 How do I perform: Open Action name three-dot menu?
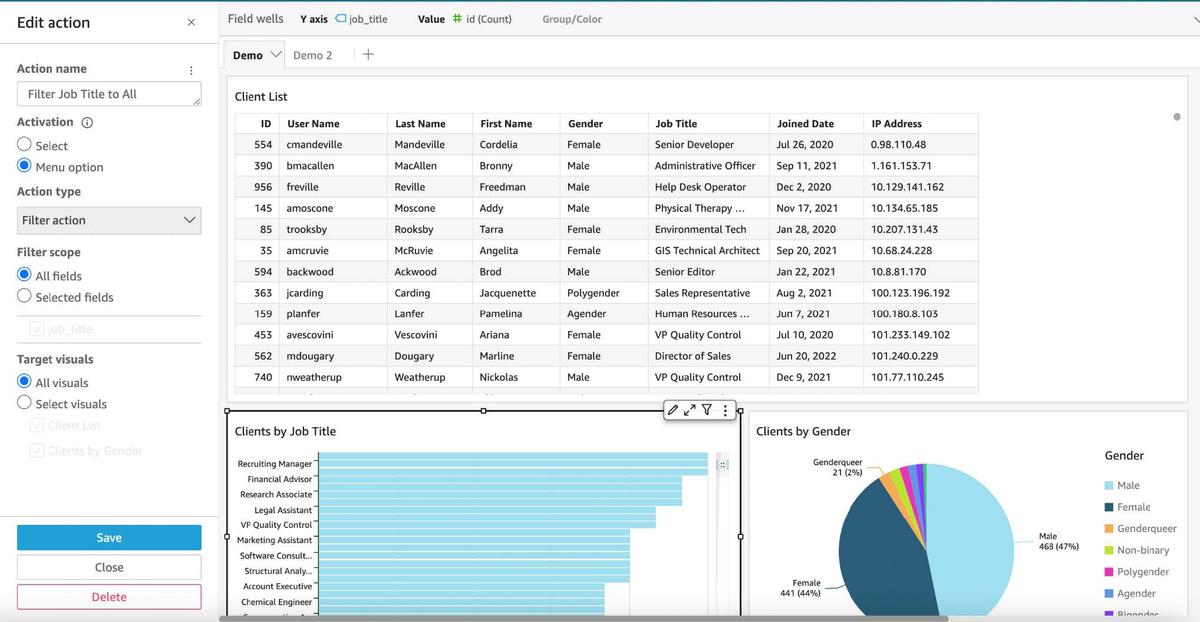[x=191, y=71]
